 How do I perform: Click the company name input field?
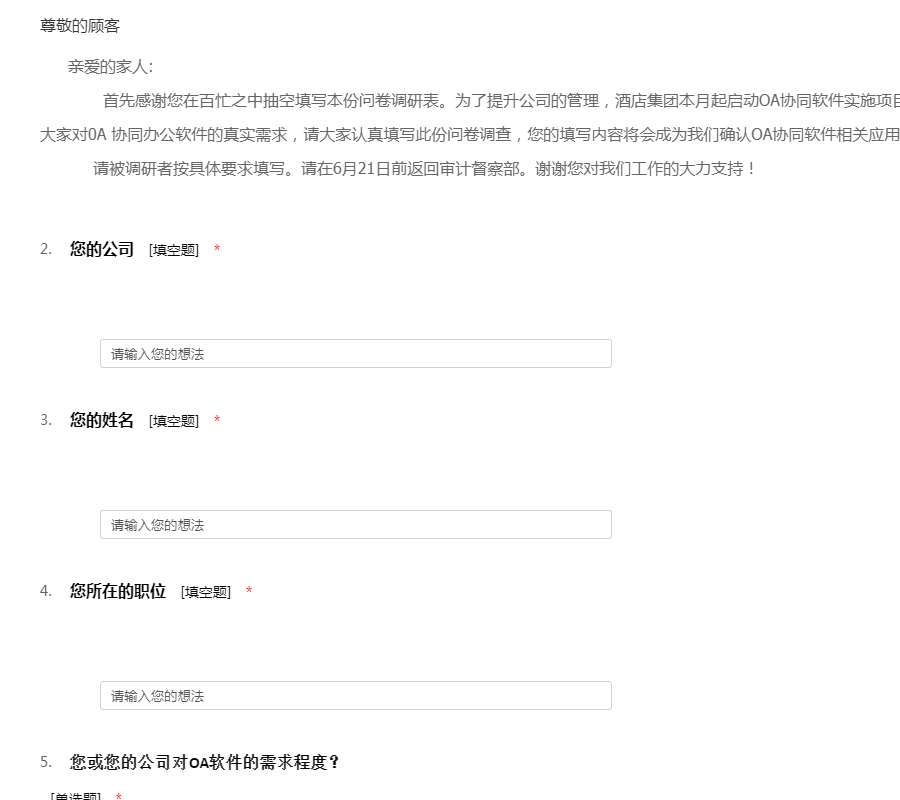point(356,354)
